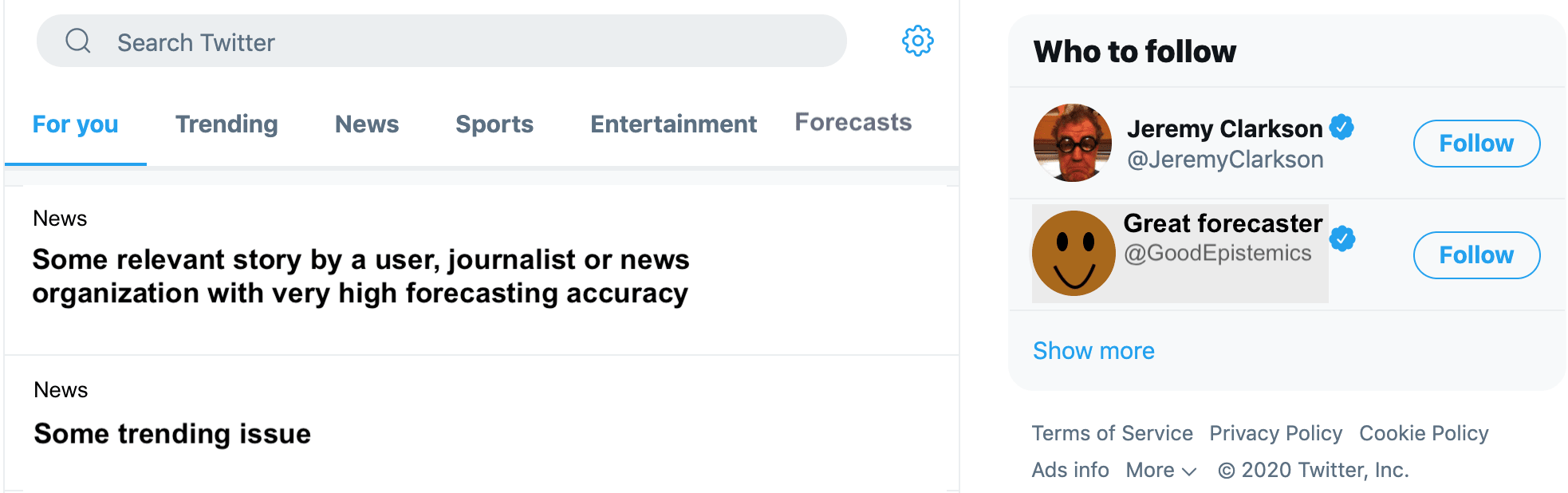Click the magnifying glass search icon

78,41
